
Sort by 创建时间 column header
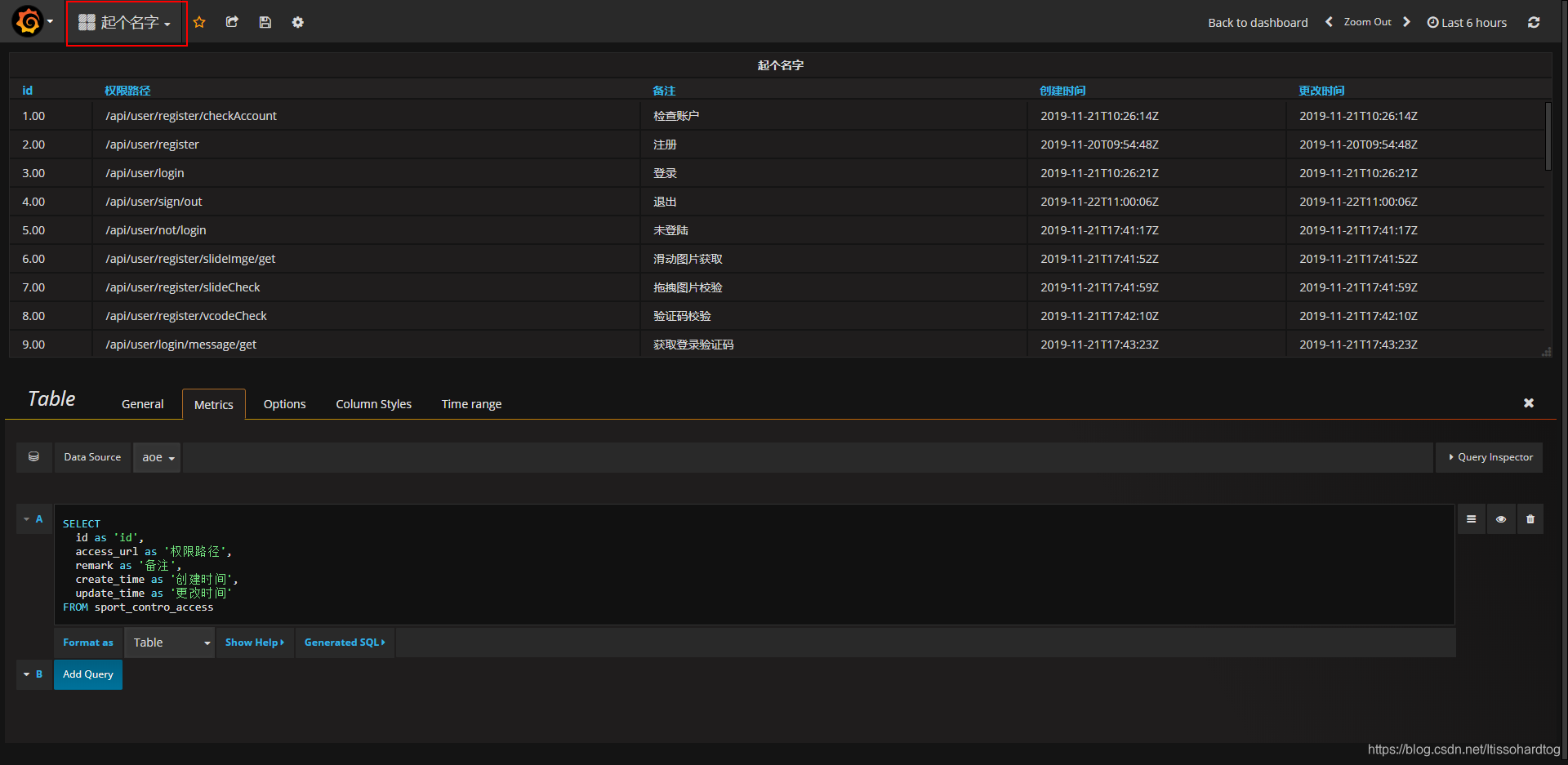[1062, 91]
